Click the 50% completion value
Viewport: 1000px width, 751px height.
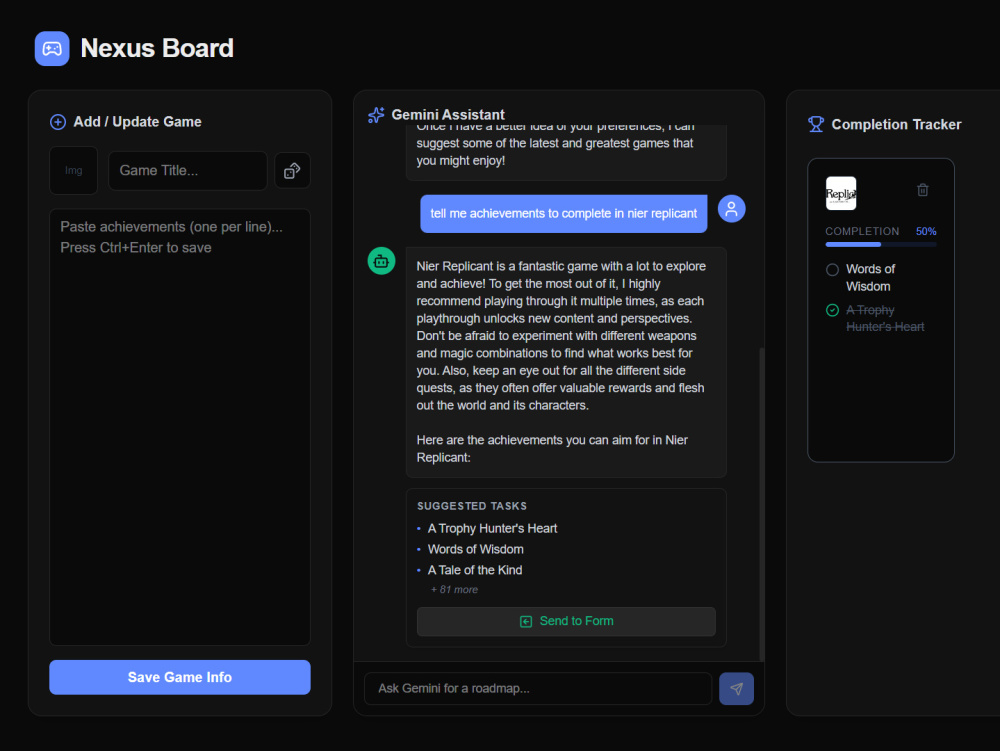coord(926,231)
